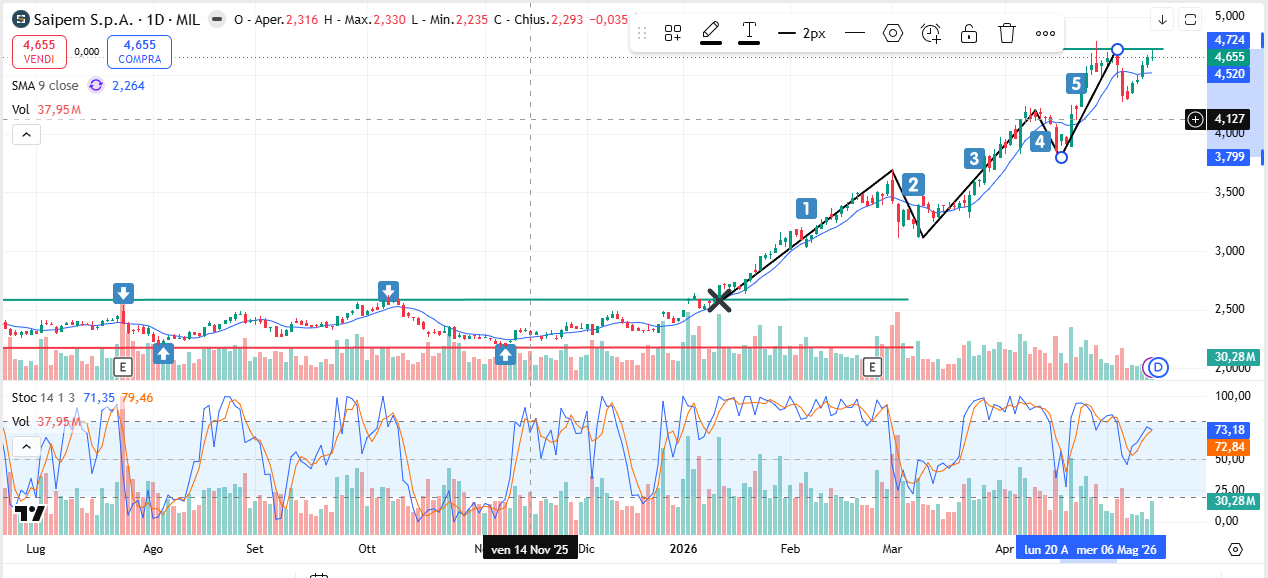This screenshot has height=578, width=1268.
Task: Collapse the main chart legend with the chevron
Action: 26,134
